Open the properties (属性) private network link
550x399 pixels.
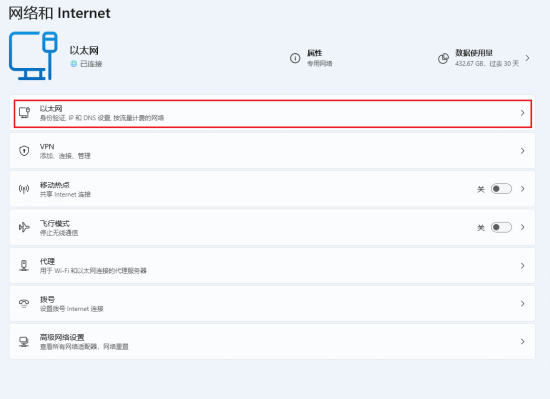(311, 58)
